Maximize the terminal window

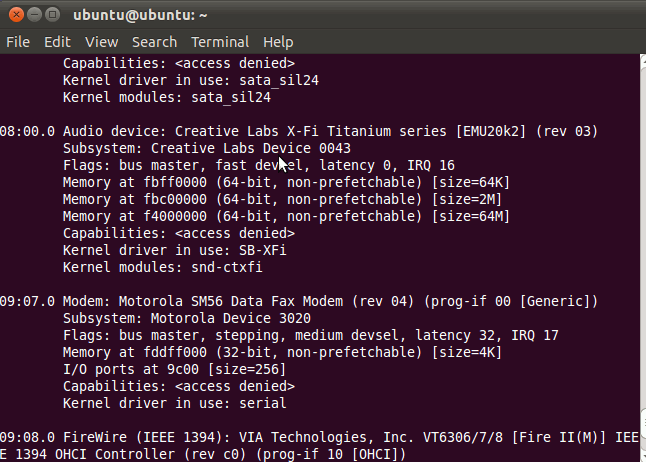52,15
